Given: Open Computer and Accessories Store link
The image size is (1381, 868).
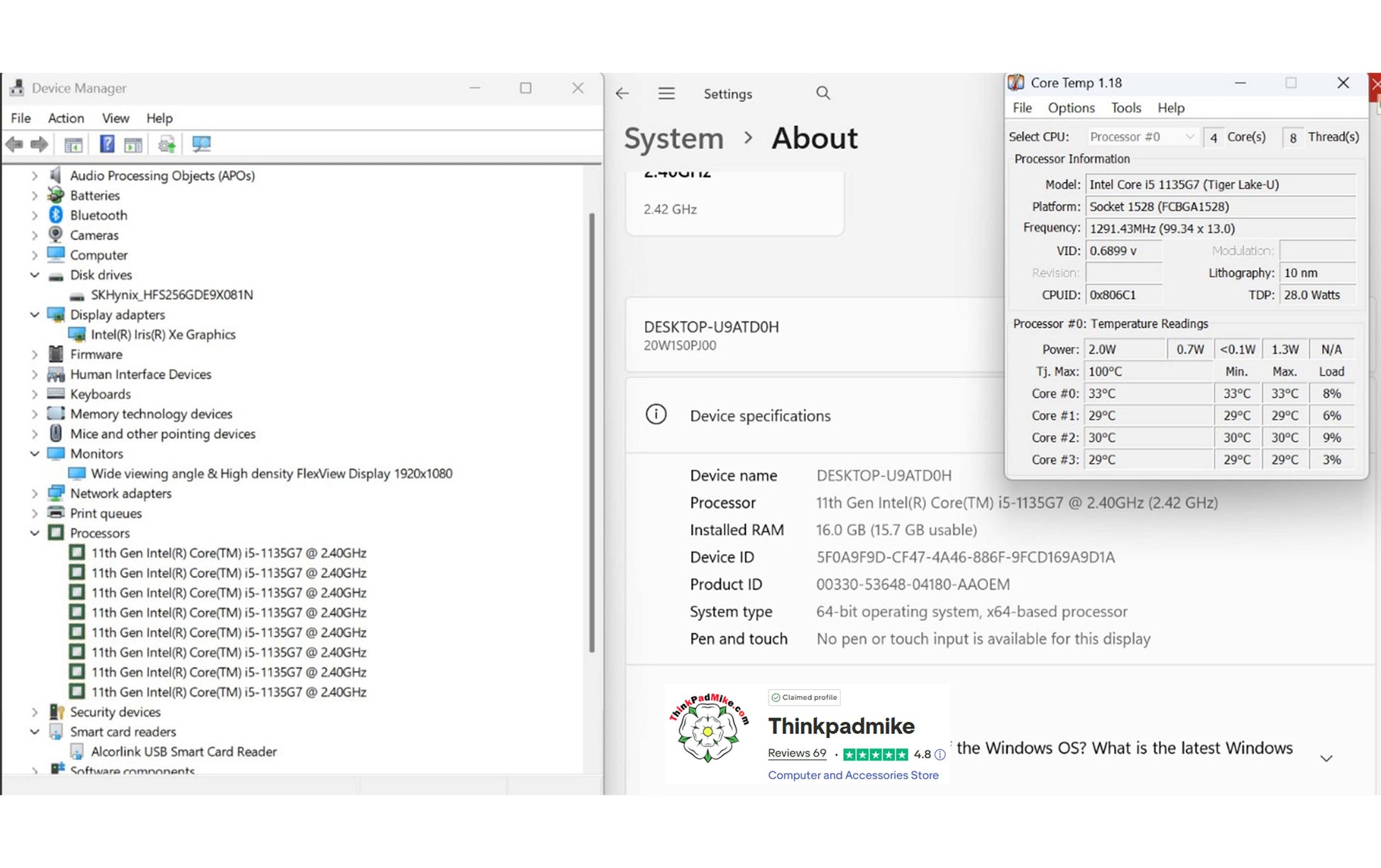Looking at the screenshot, I should (x=852, y=775).
